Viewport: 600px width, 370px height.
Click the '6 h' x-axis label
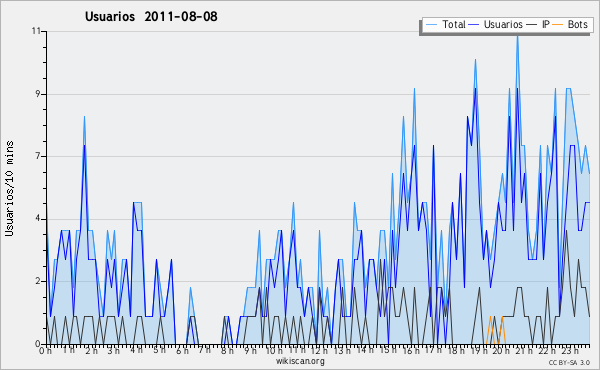(182, 351)
